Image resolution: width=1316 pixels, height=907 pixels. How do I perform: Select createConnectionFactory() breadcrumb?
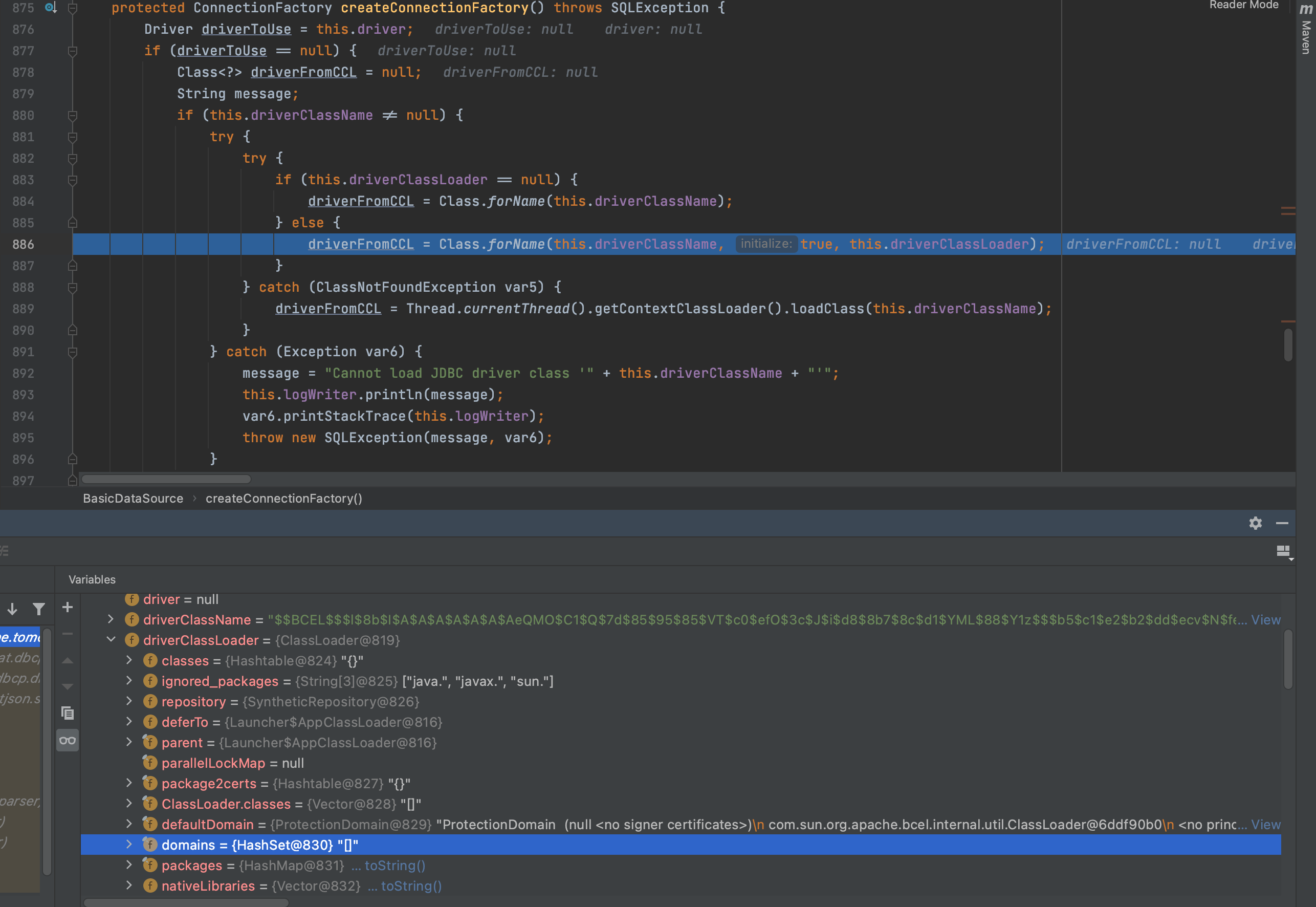(284, 499)
